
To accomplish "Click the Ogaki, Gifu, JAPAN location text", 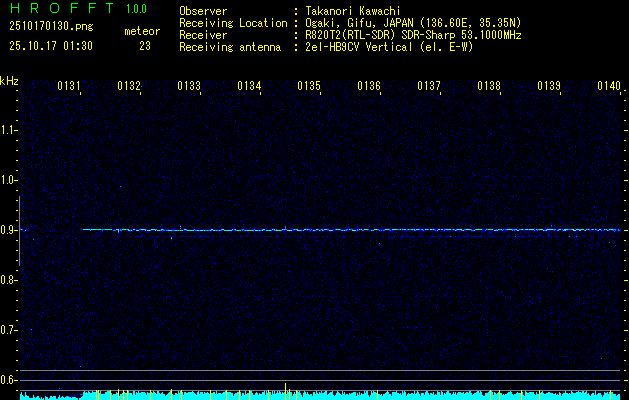I will click(x=413, y=23).
